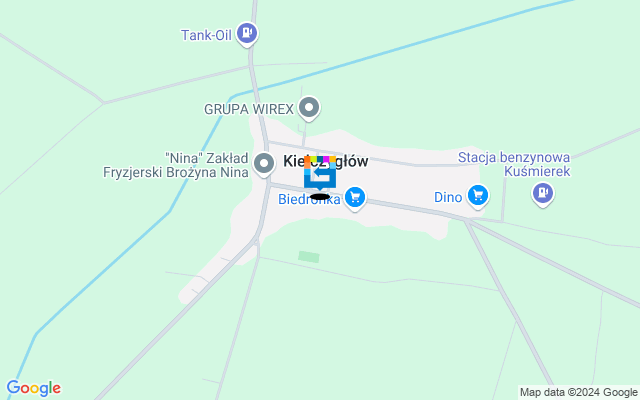Open Stacja benzynowa Kuśmierek label
This screenshot has width=640, height=400.
[514, 164]
